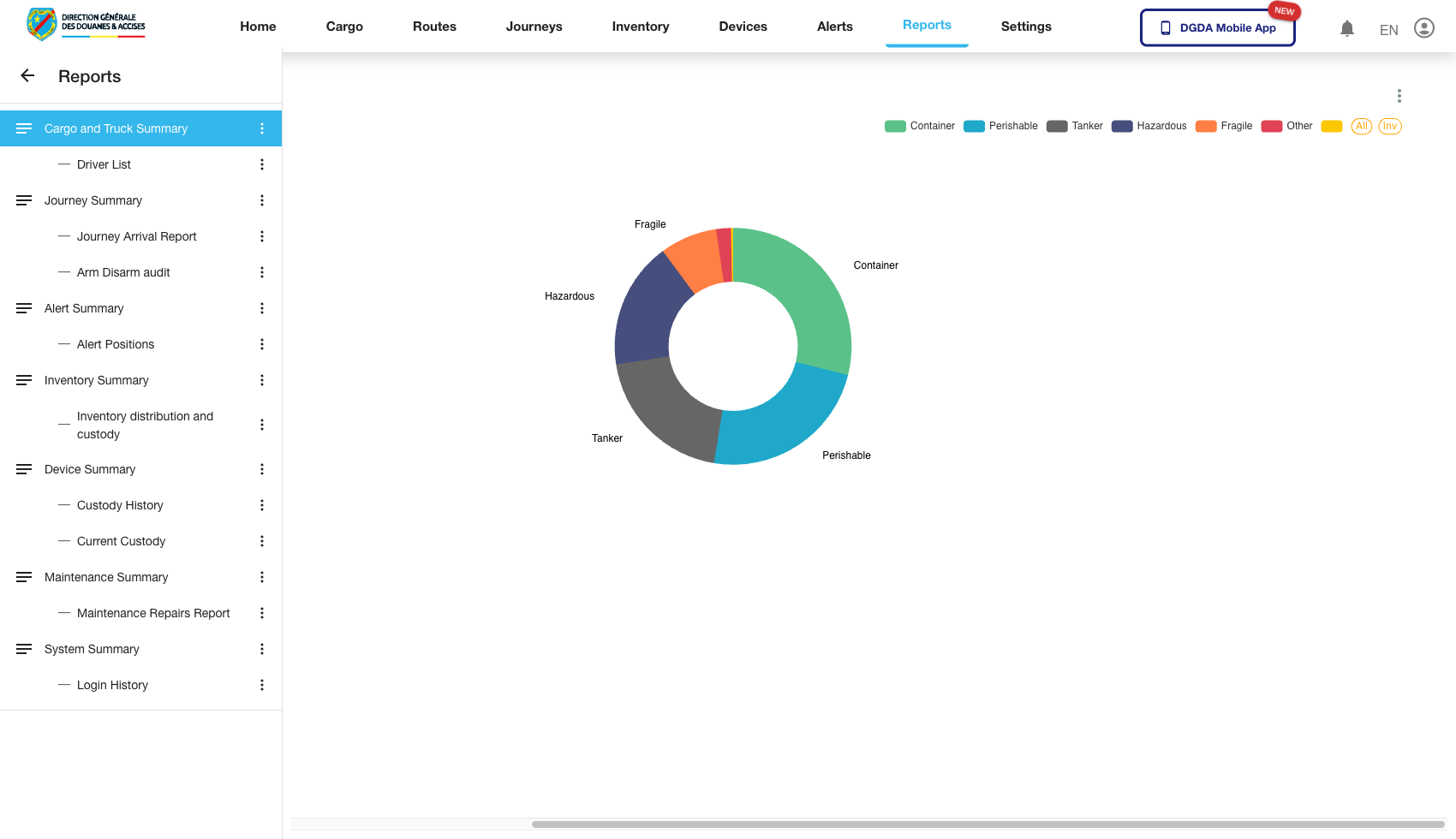Open the notifications bell
This screenshot has width=1456, height=839.
[x=1346, y=28]
